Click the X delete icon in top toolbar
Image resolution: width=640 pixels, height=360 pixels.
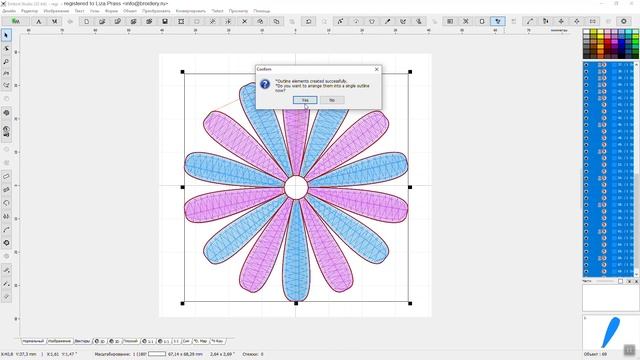click(244, 21)
